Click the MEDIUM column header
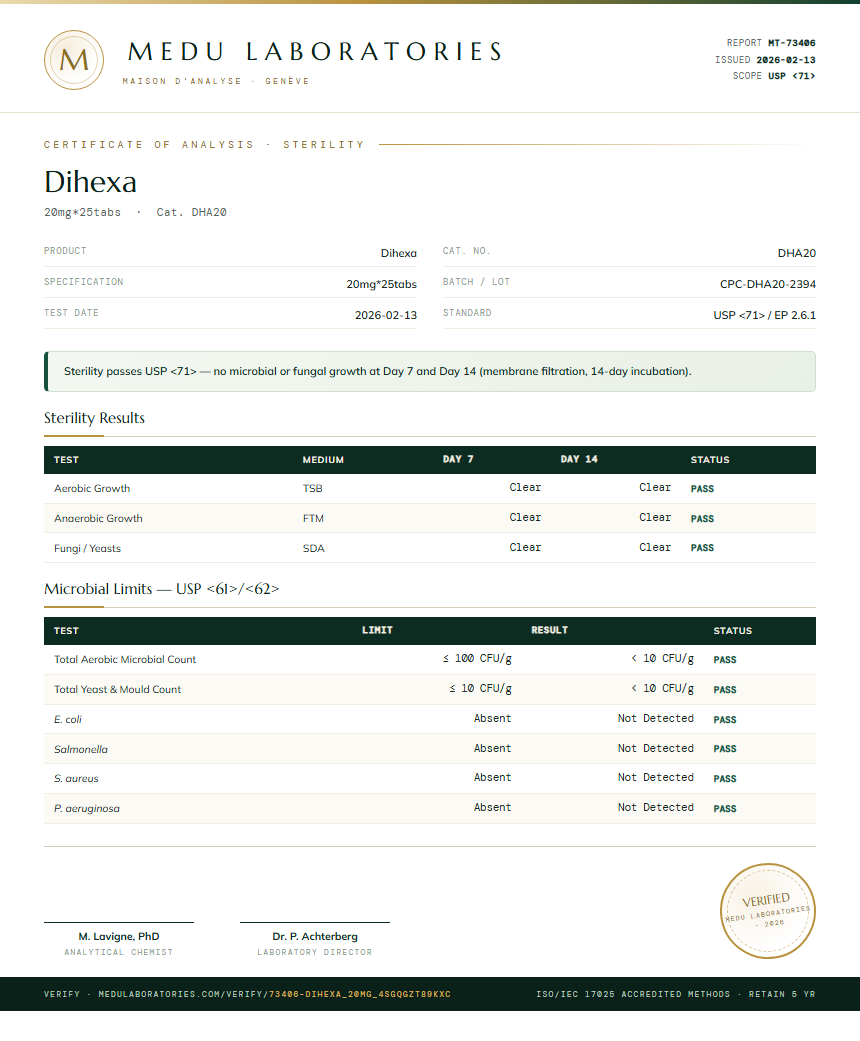This screenshot has width=860, height=1041. coord(323,459)
